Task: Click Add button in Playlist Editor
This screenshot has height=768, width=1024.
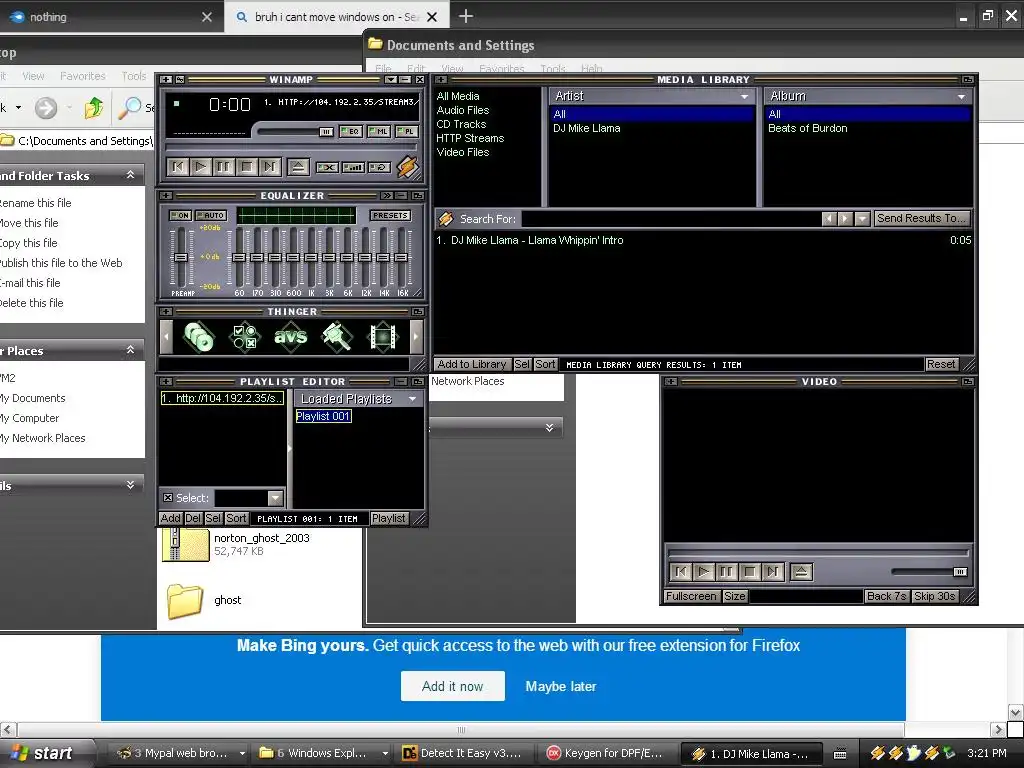Action: 170,519
